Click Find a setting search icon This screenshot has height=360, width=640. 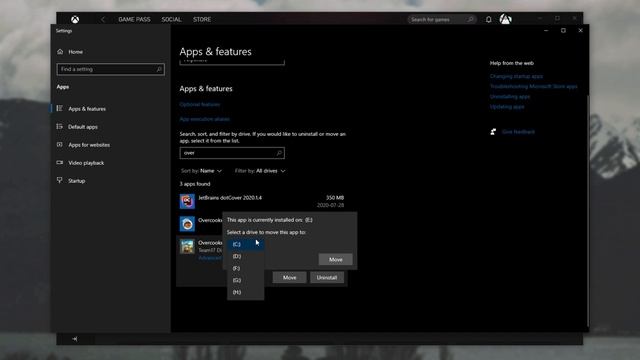[159, 69]
